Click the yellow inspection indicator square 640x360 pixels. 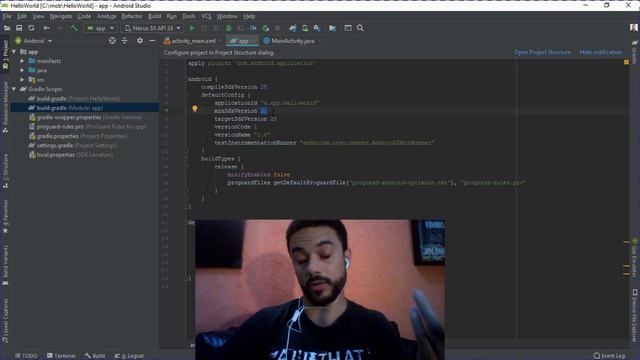[x=626, y=62]
